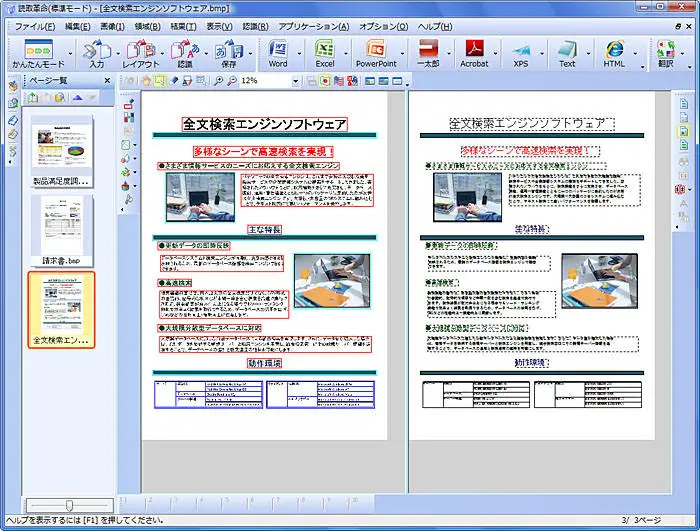
Task: Close the ページ一覧 panel
Action: [109, 80]
